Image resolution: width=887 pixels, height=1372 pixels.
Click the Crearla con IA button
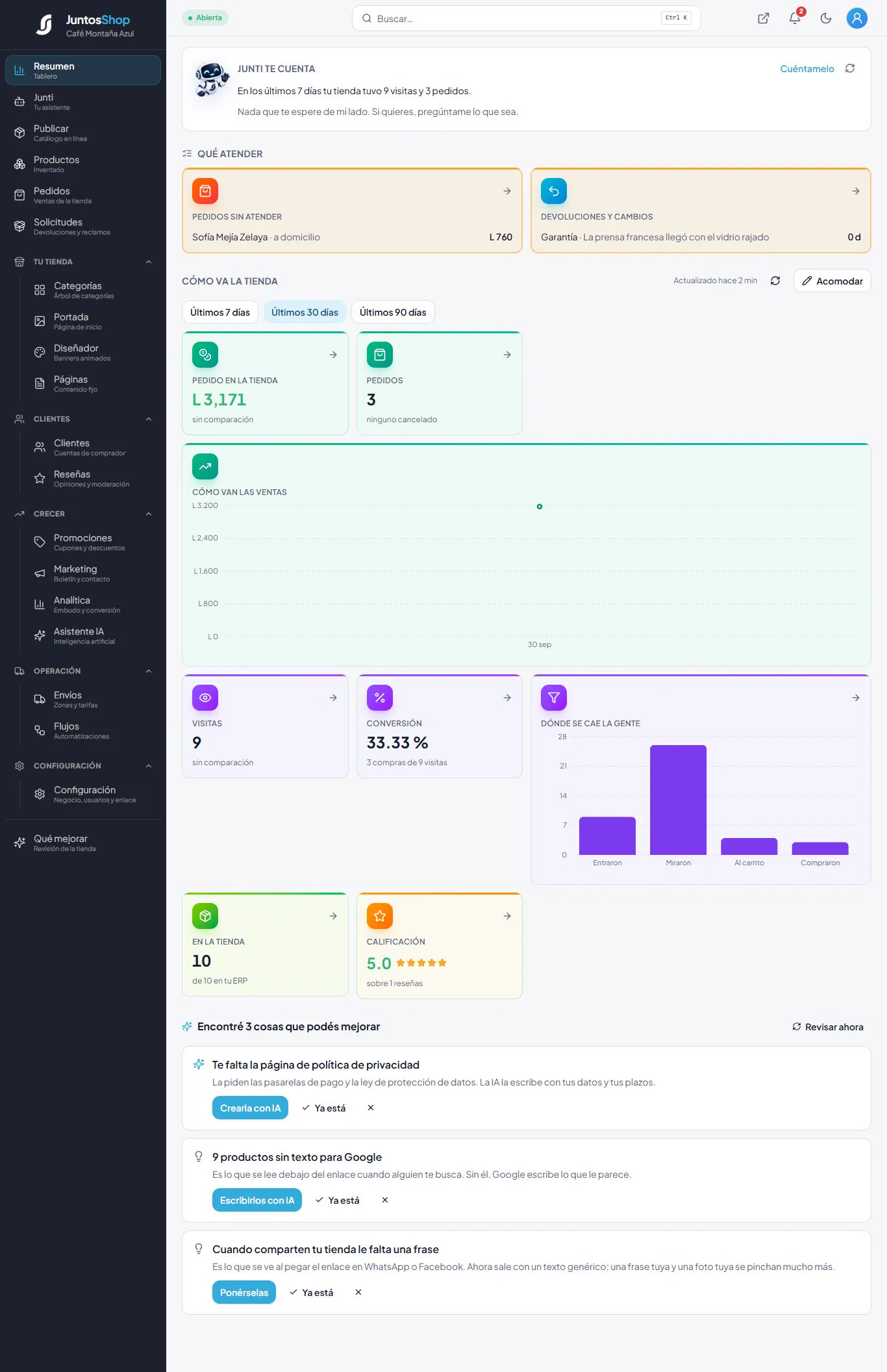tap(250, 1108)
